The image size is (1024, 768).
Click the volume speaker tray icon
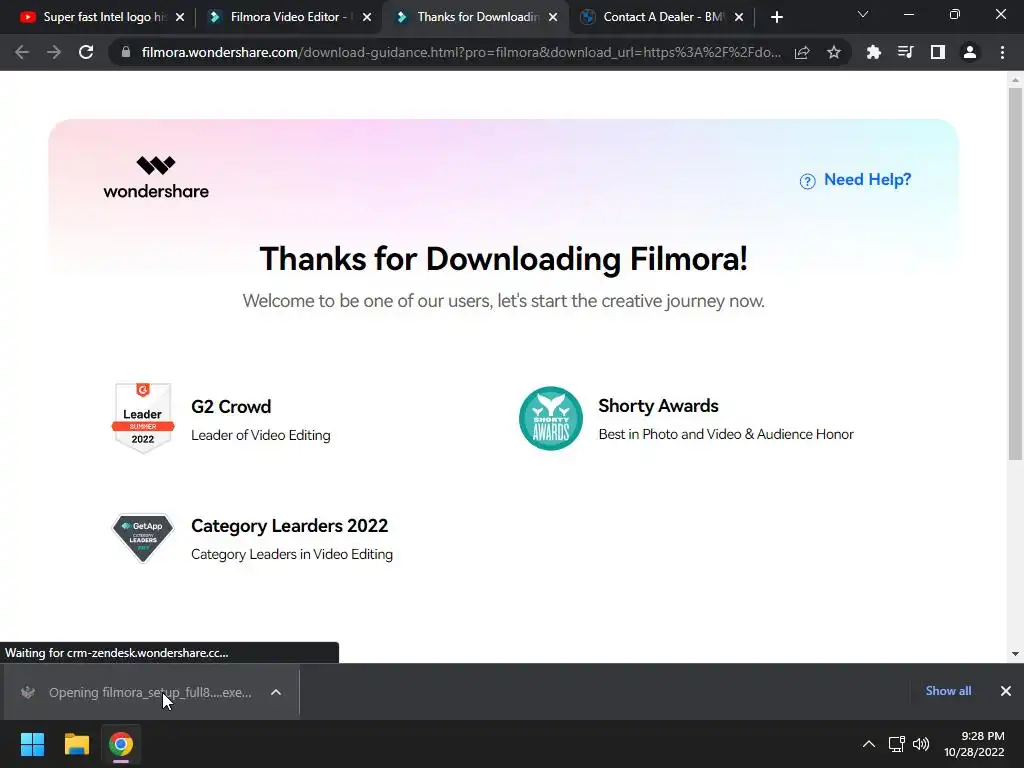click(x=921, y=744)
